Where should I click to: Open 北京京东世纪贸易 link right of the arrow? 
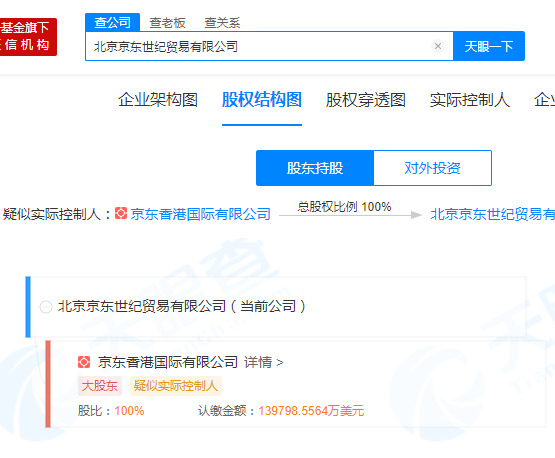click(x=492, y=214)
